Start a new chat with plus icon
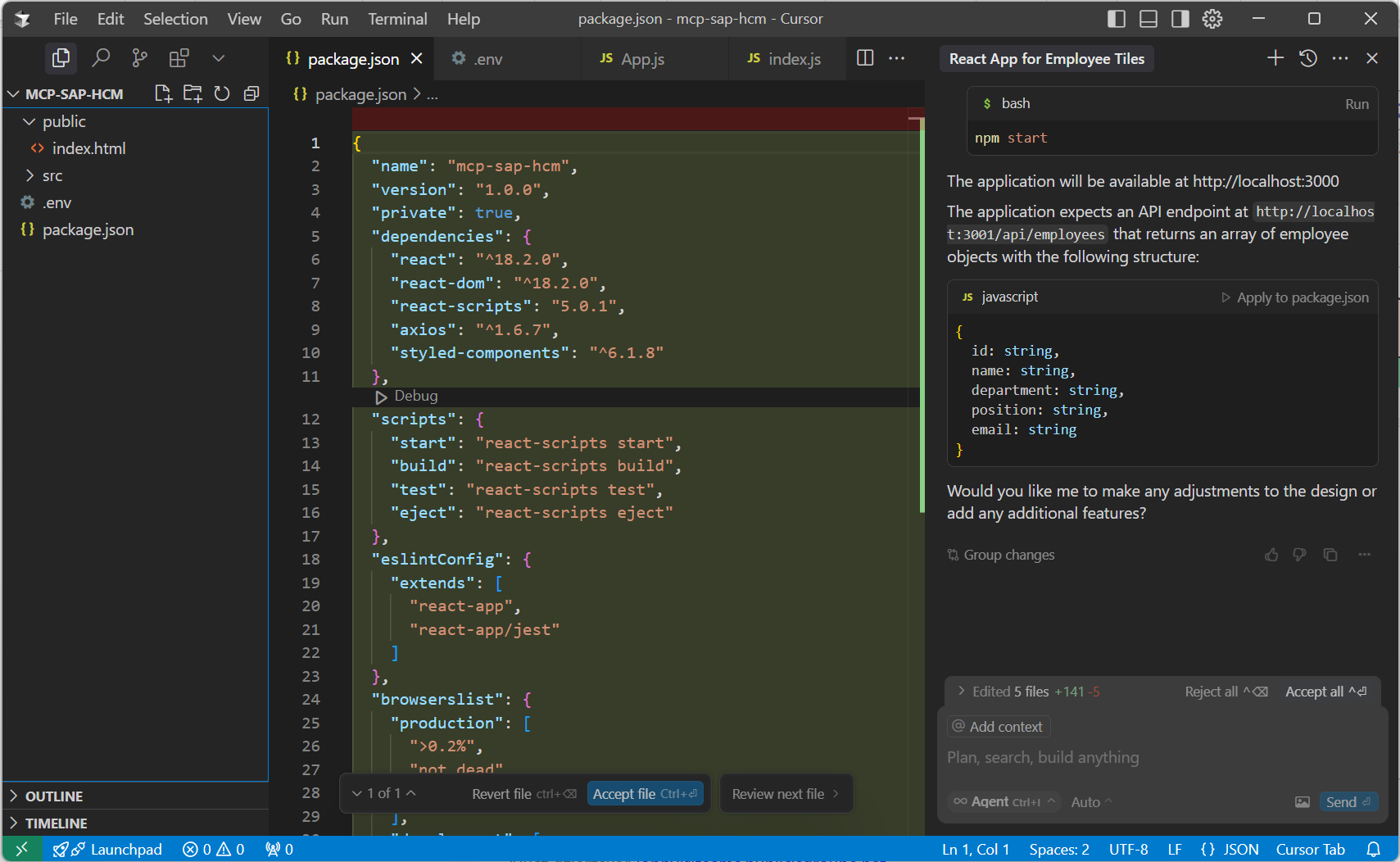The height and width of the screenshot is (862, 1400). pyautogui.click(x=1275, y=58)
